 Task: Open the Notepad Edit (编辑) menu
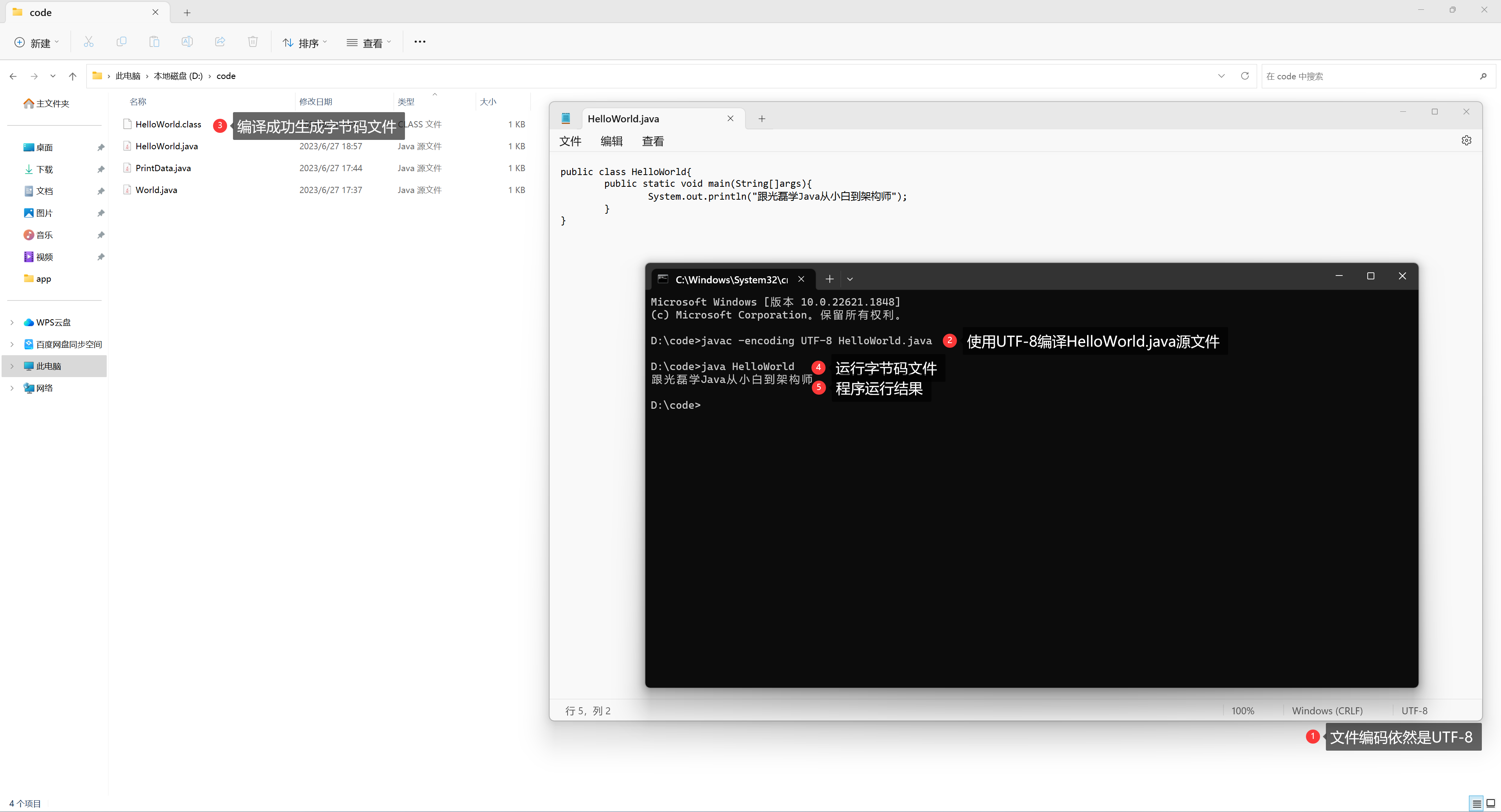point(611,141)
